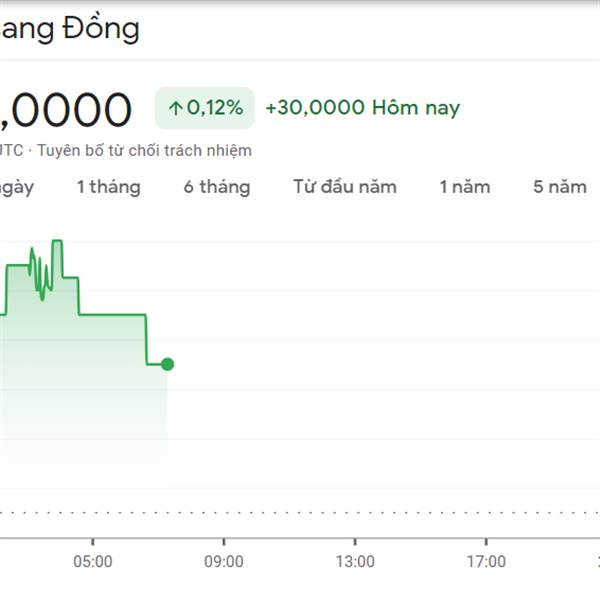Click the large ,0000 price figure
The height and width of the screenshot is (600, 600).
pyautogui.click(x=66, y=110)
